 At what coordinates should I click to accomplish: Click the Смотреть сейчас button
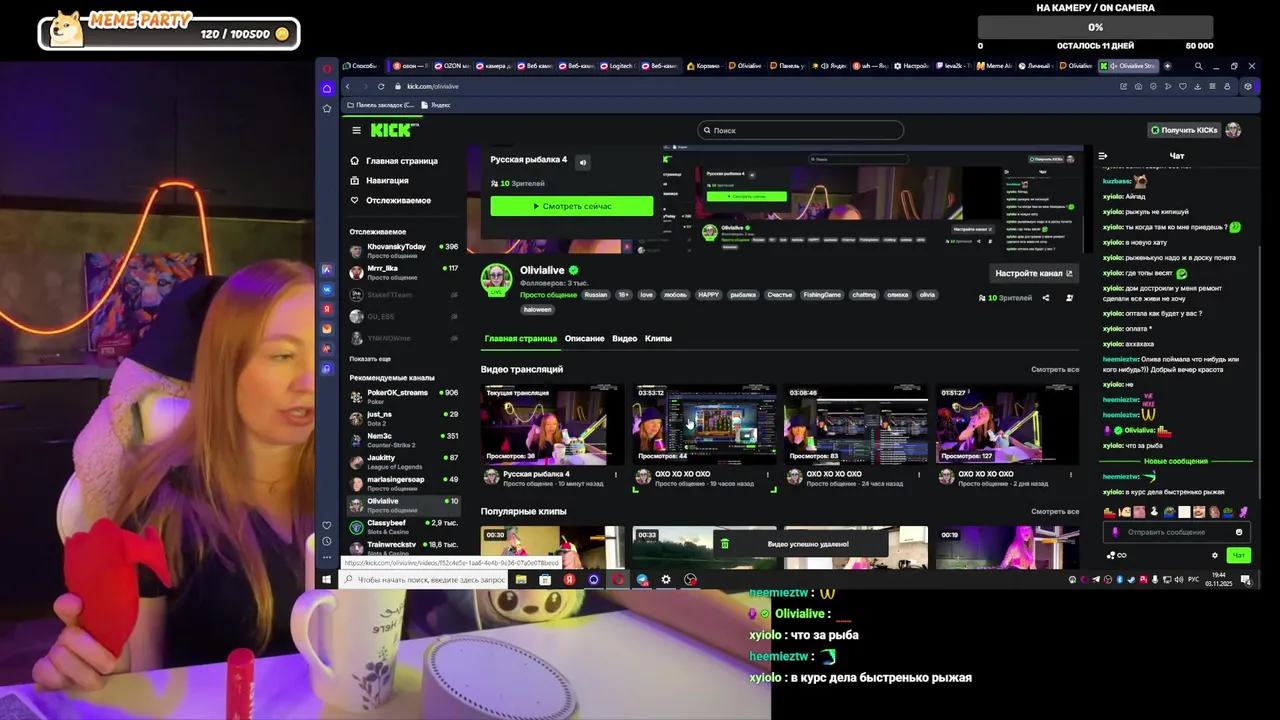coord(572,206)
